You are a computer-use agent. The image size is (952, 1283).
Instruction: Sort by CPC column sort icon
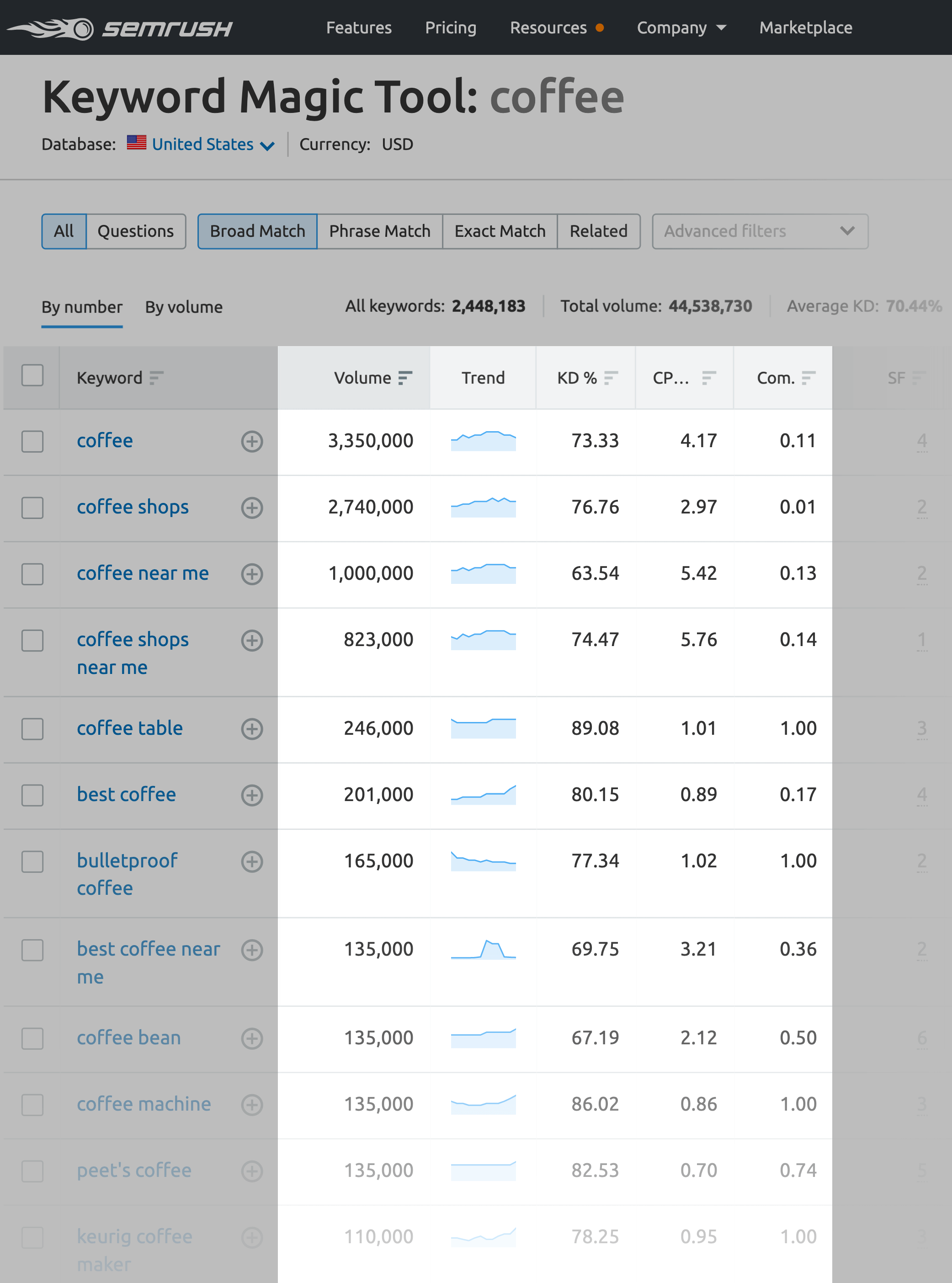click(x=709, y=378)
